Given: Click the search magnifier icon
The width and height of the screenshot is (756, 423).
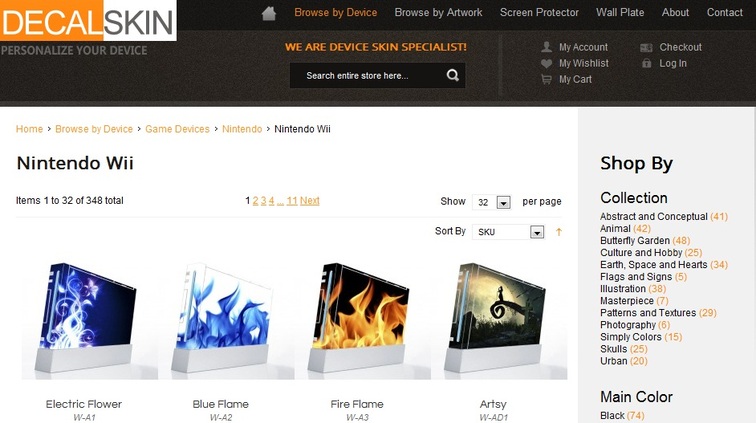Looking at the screenshot, I should (x=452, y=75).
